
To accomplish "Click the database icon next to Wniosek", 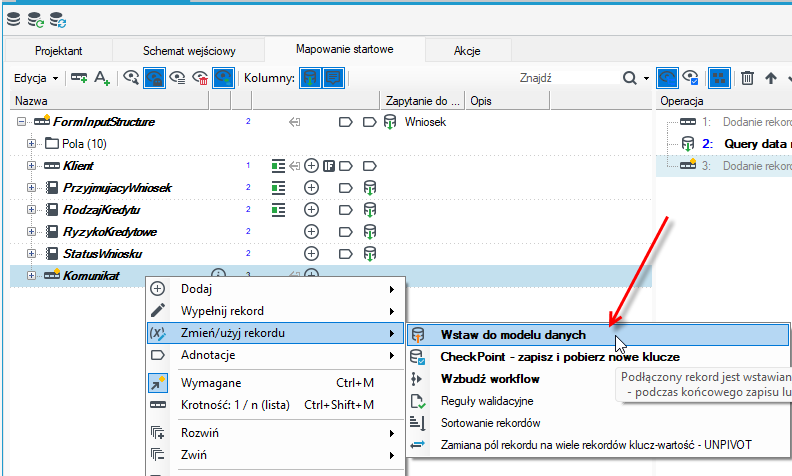I will point(390,122).
